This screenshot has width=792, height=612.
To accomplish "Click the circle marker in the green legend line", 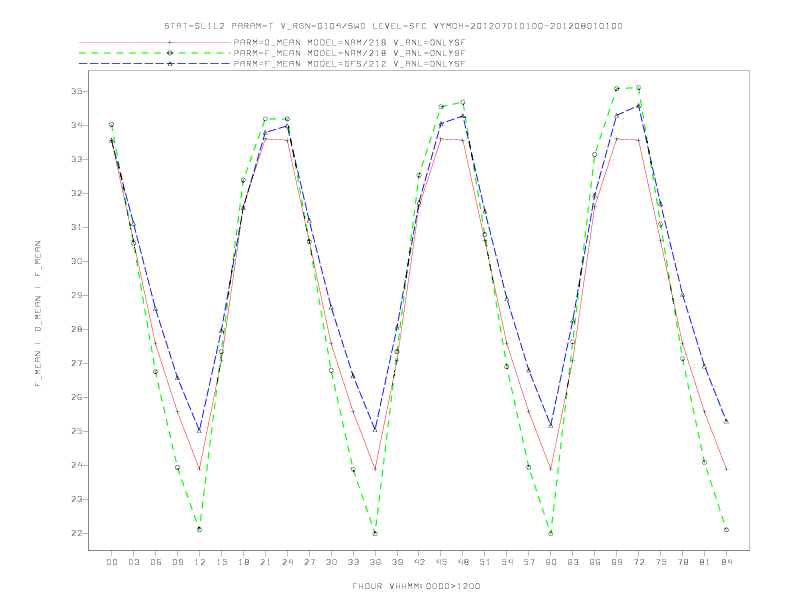I will [x=170, y=53].
